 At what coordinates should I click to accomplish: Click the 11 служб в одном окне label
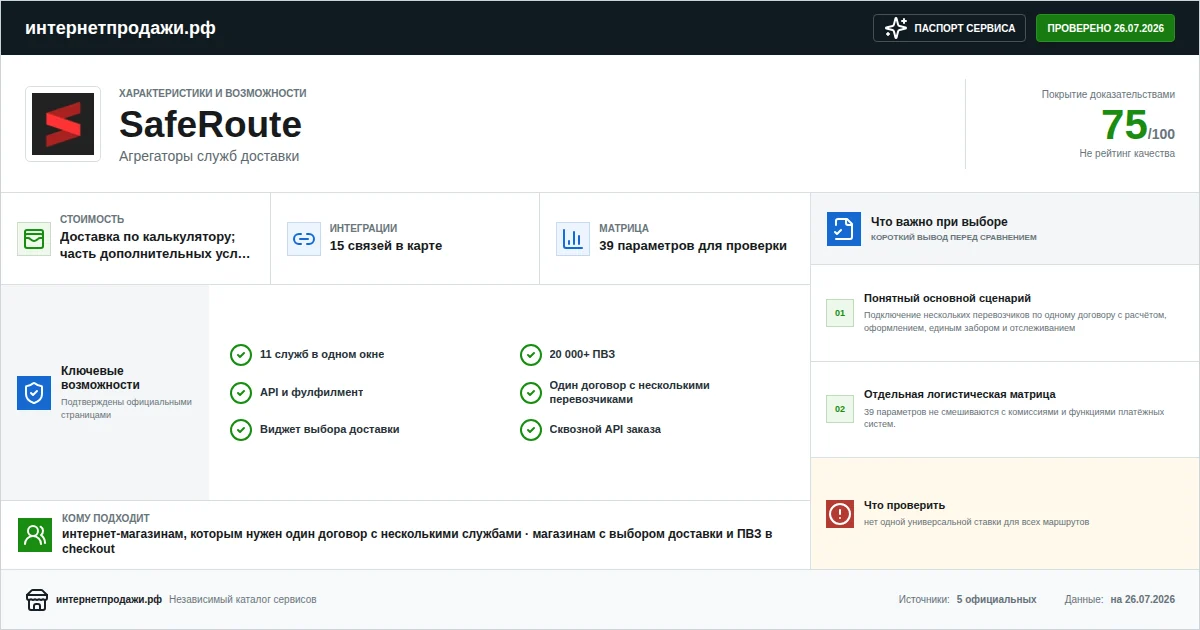coord(322,355)
